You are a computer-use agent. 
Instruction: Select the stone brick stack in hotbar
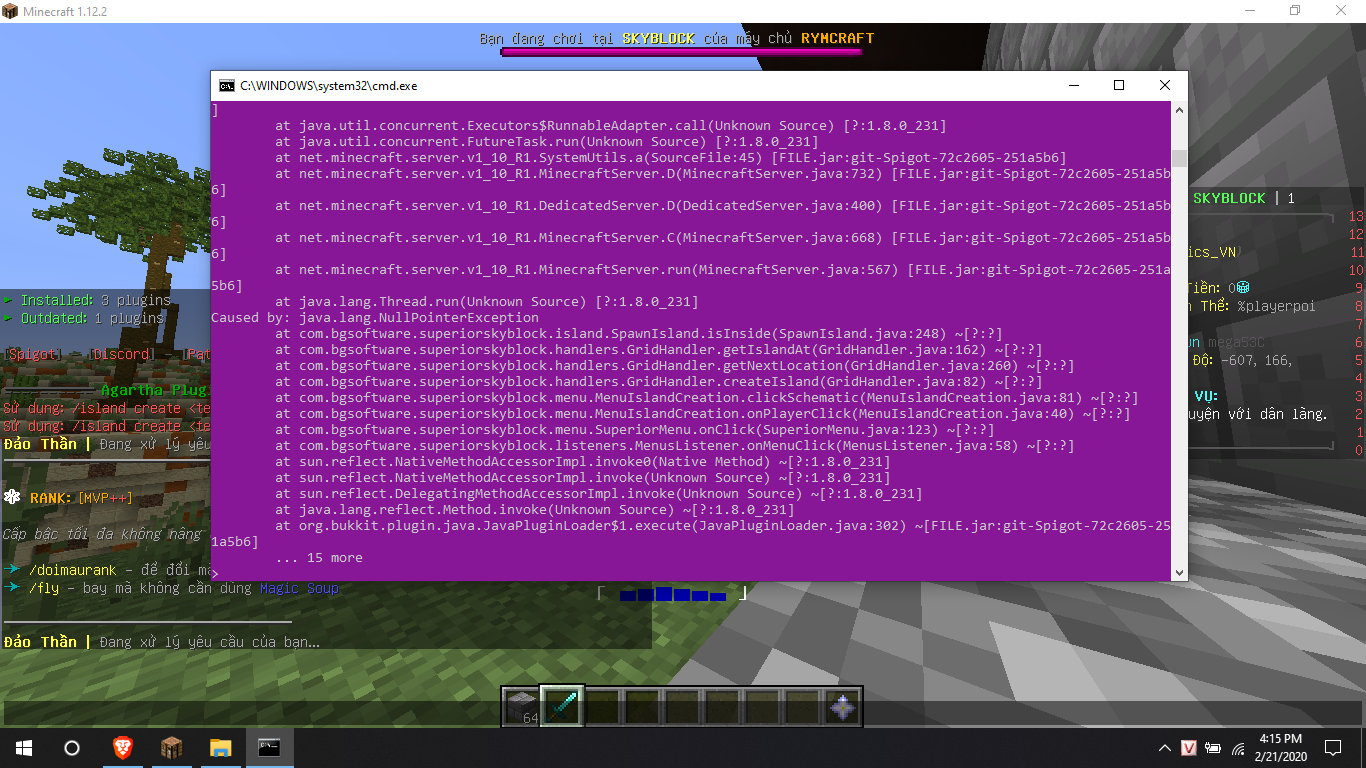(x=521, y=707)
